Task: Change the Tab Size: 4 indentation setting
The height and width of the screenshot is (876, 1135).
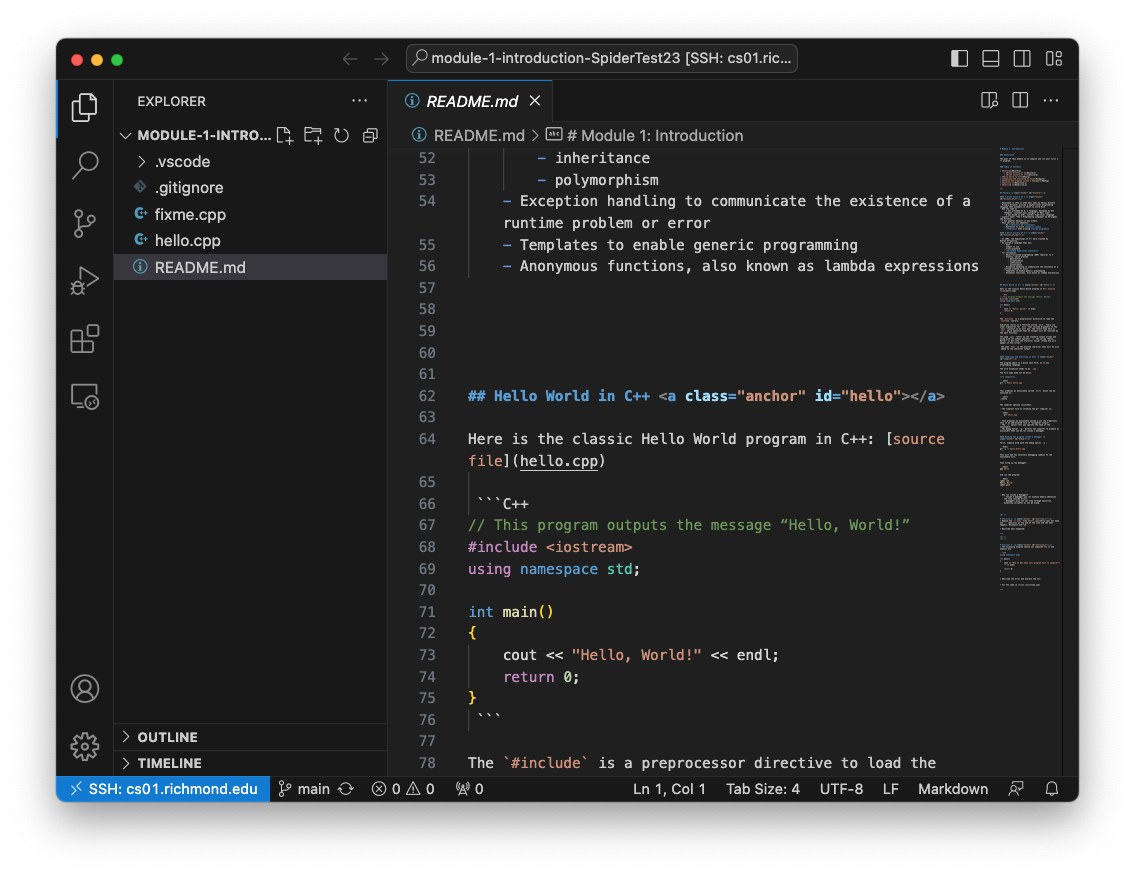Action: [763, 789]
